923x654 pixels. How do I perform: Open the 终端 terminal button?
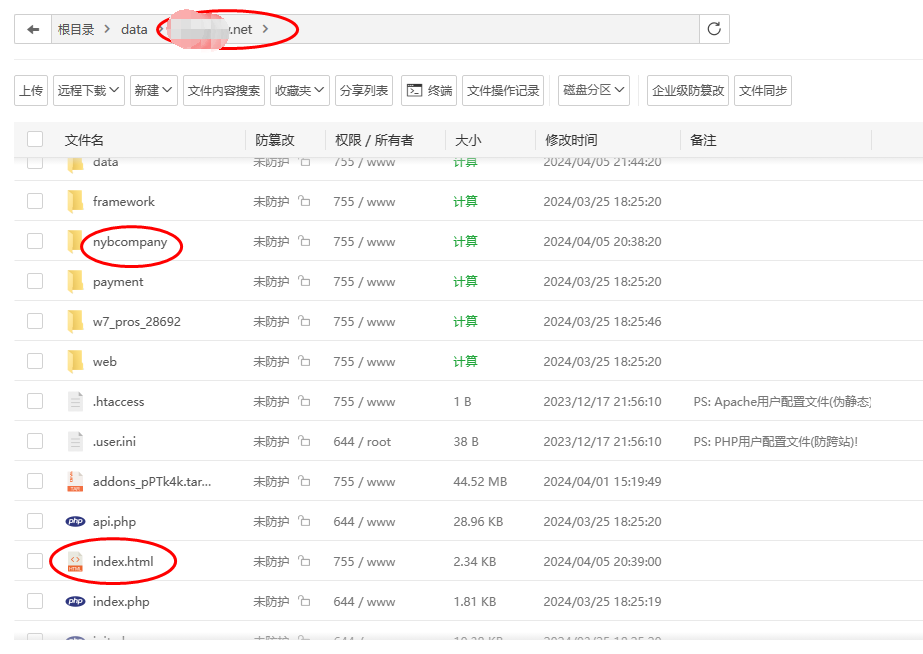click(429, 91)
